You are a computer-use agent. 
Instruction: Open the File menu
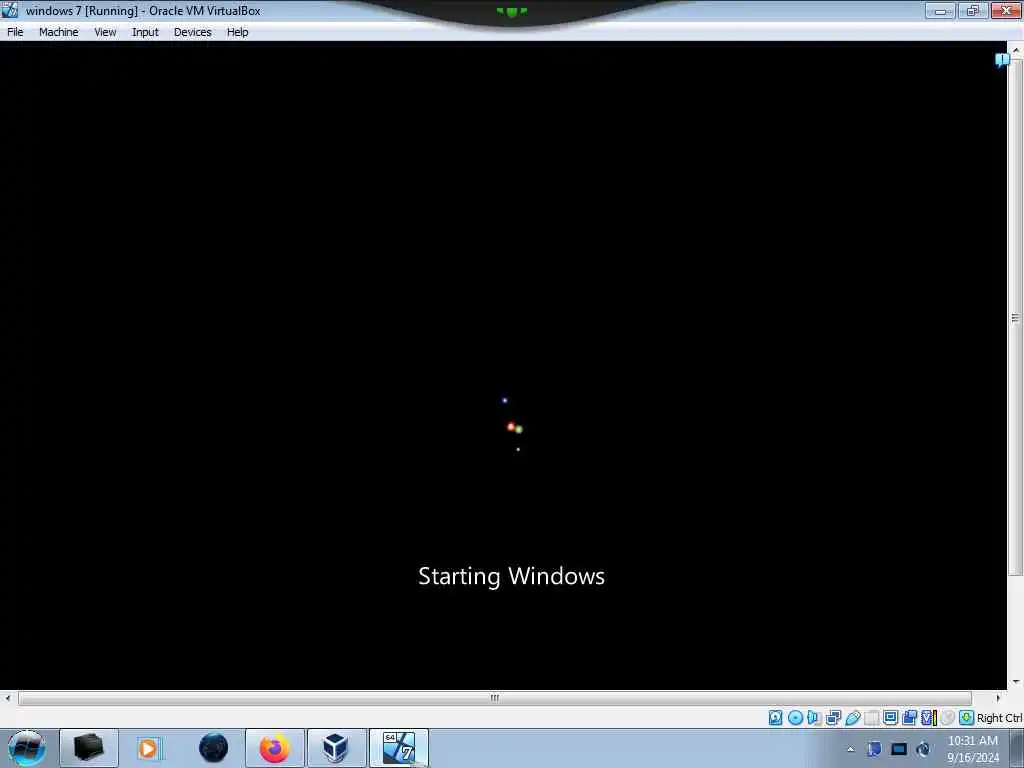(15, 32)
